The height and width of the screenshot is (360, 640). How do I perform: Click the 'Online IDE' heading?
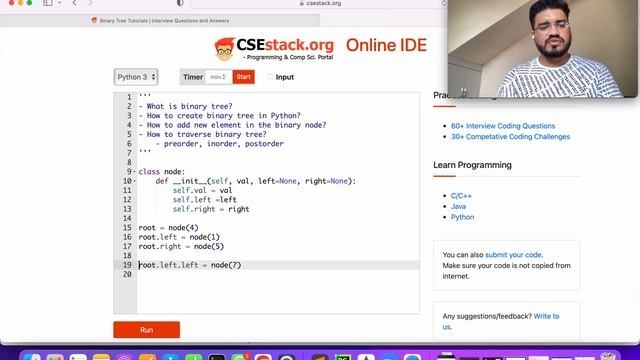(x=386, y=45)
